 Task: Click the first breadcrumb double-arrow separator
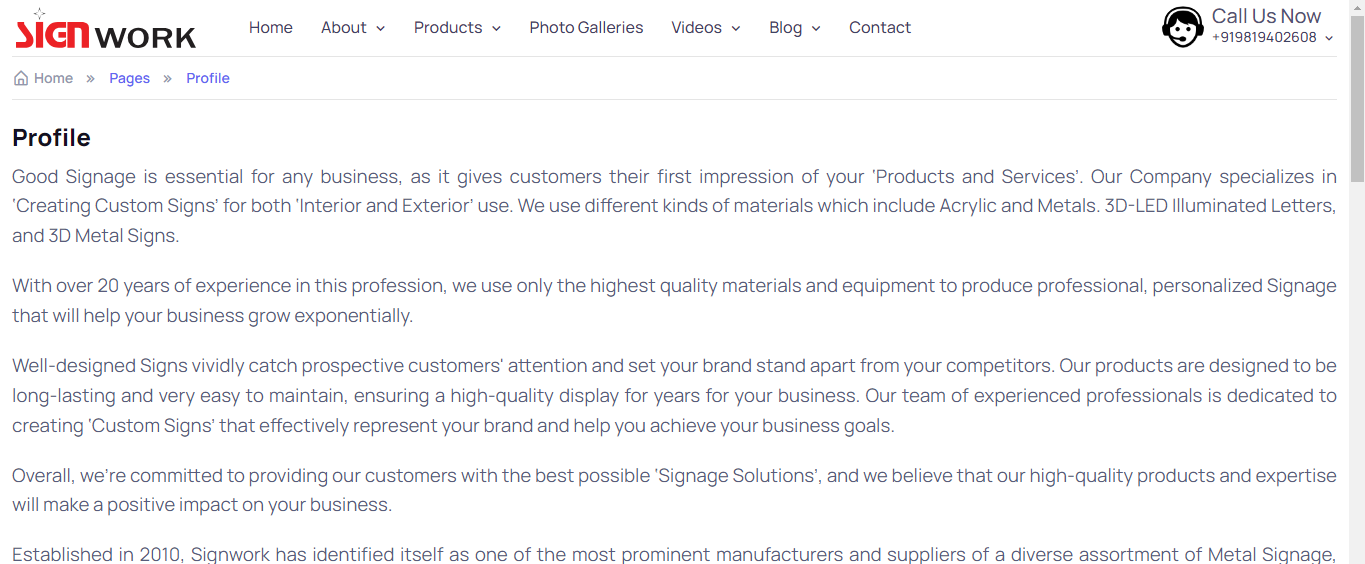pos(91,79)
